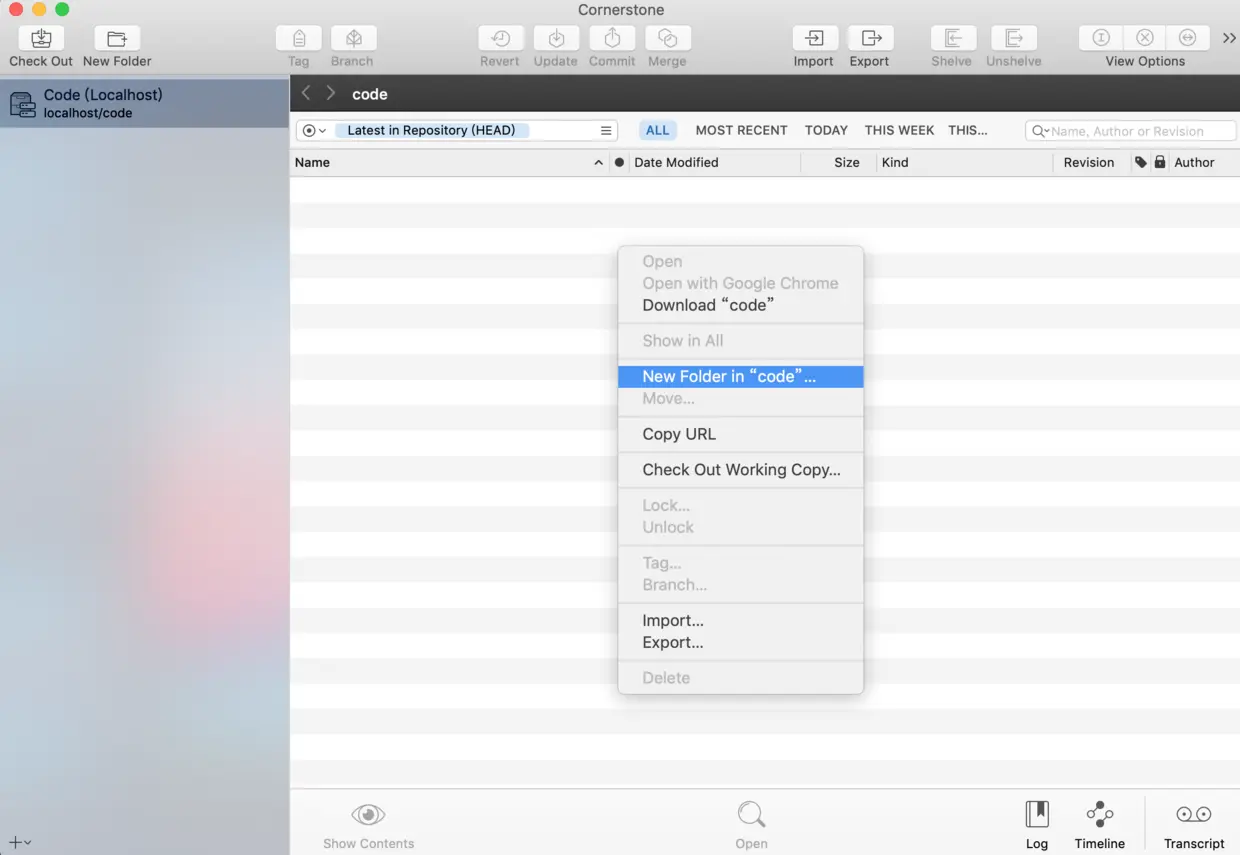Viewport: 1240px width, 855px height.
Task: Click the Tag toolbar icon
Action: tap(298, 39)
